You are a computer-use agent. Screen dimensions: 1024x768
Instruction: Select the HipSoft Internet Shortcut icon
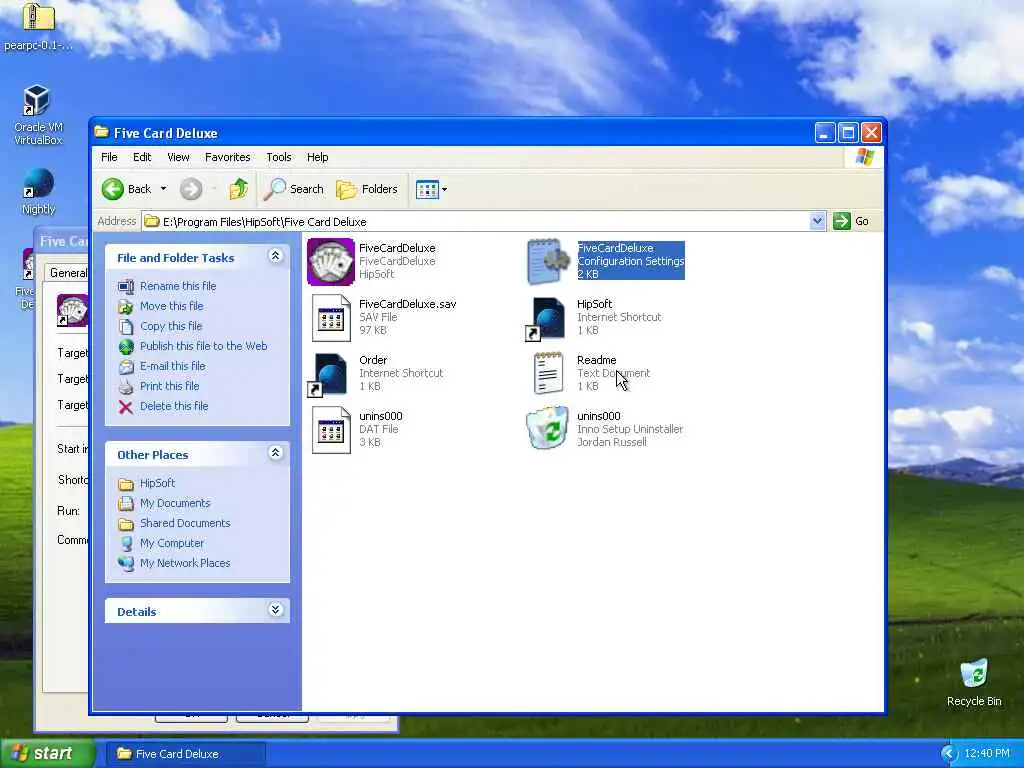coord(545,319)
